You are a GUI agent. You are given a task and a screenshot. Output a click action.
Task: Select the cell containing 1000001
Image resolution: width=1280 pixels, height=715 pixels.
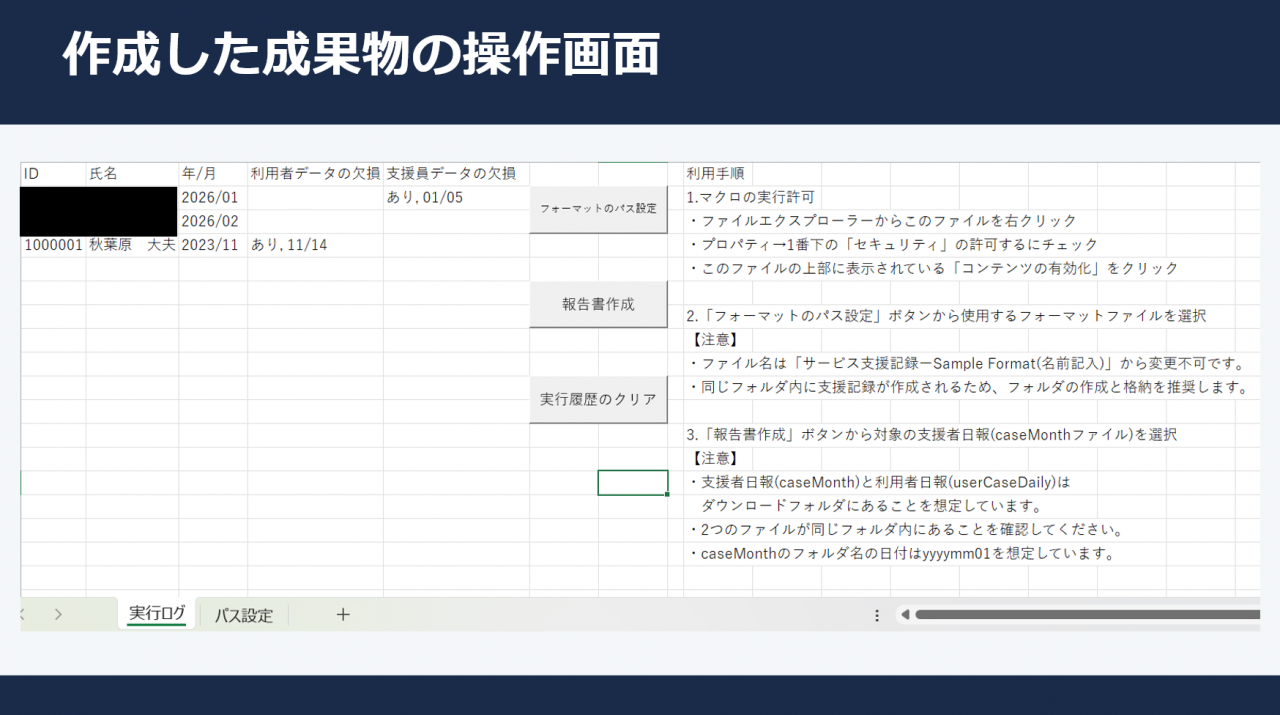tap(53, 245)
